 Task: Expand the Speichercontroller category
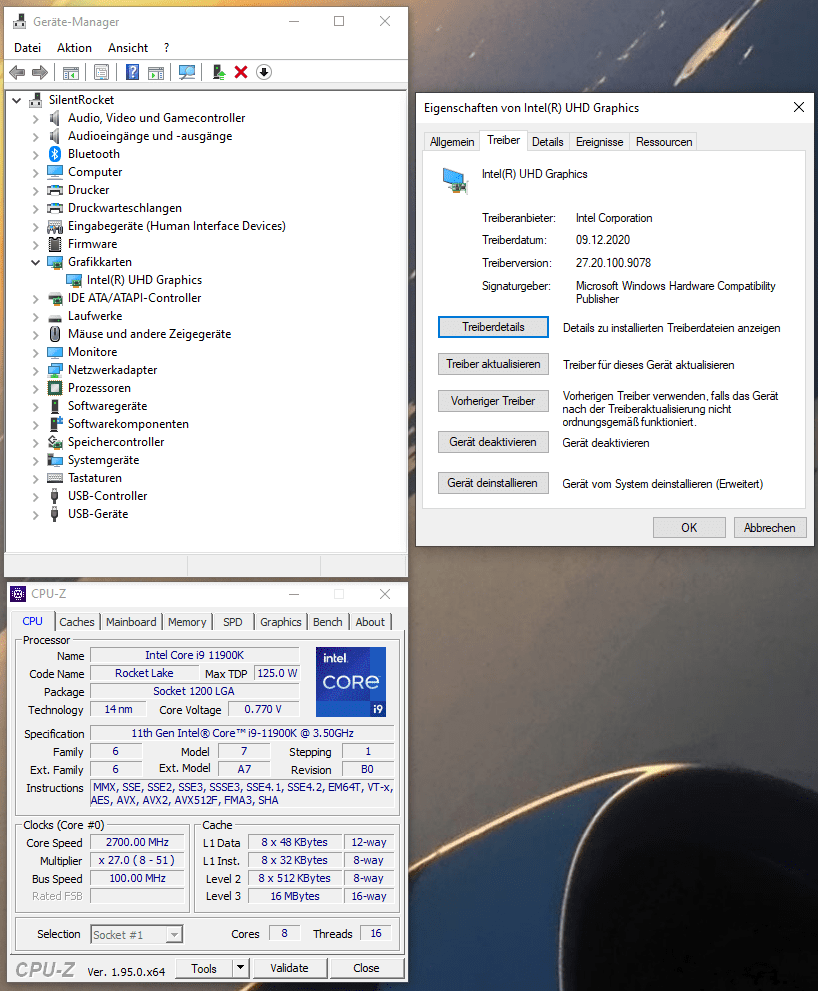point(35,442)
